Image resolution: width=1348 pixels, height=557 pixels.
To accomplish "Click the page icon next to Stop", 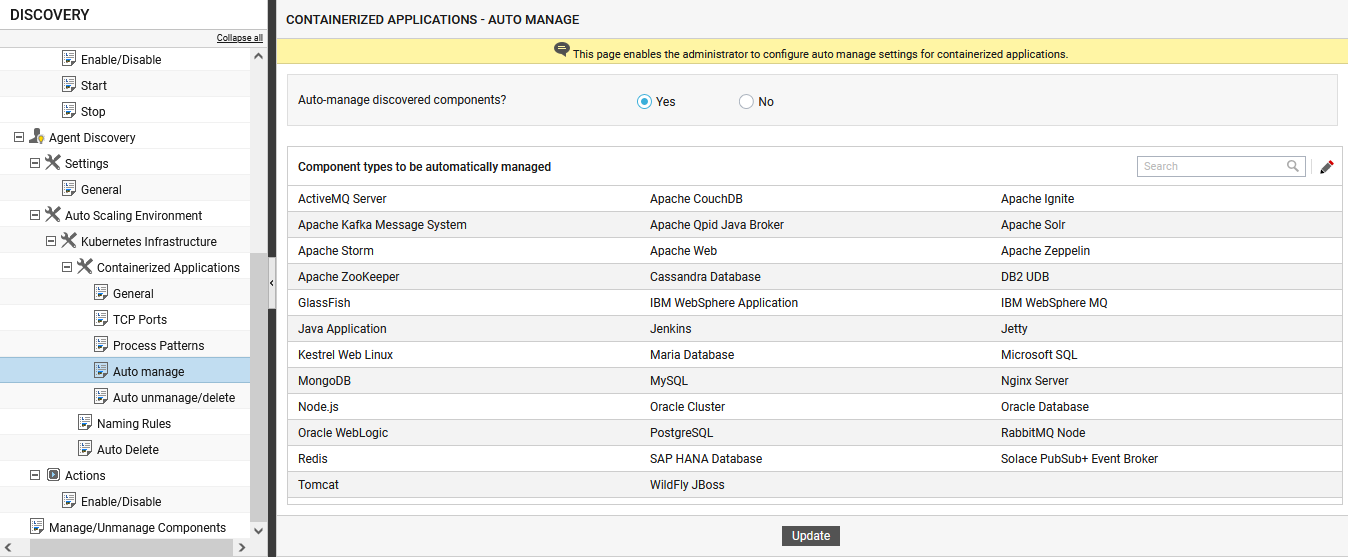I will point(69,111).
